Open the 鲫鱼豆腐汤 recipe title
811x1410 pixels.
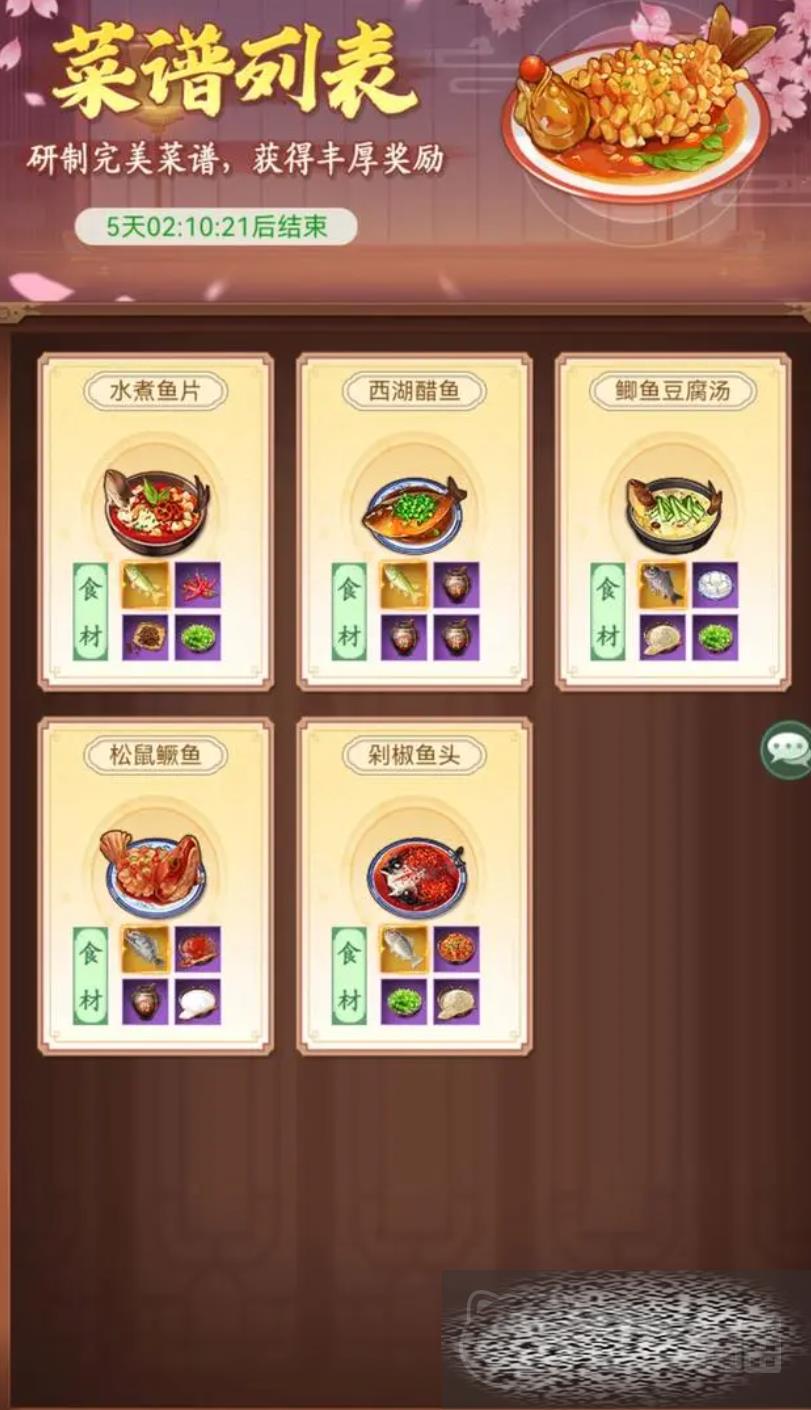point(673,391)
